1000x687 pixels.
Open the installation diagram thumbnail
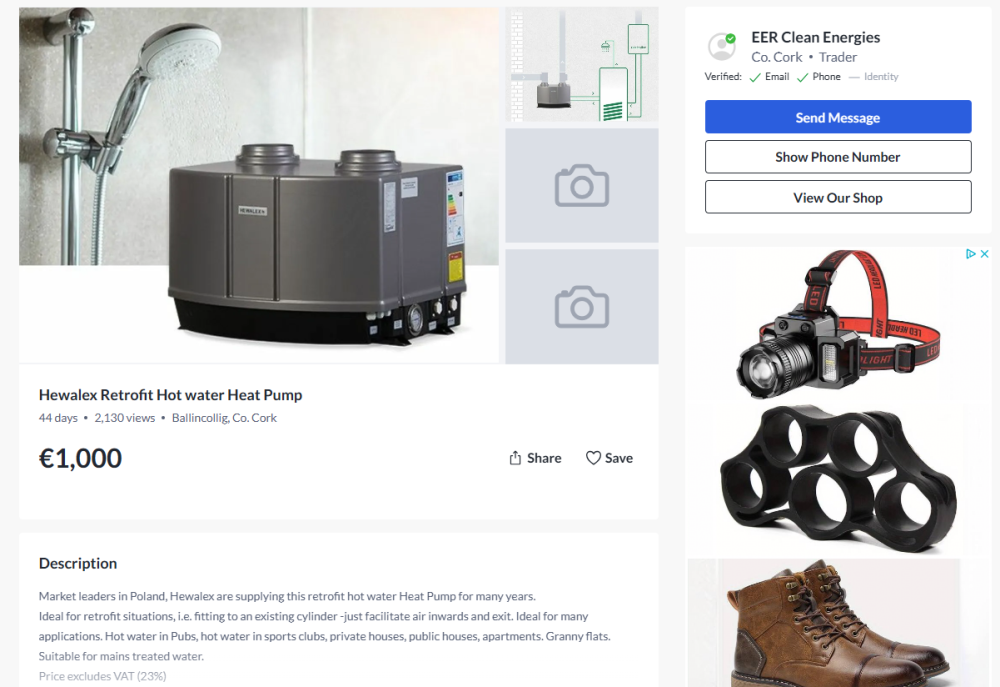(x=582, y=64)
